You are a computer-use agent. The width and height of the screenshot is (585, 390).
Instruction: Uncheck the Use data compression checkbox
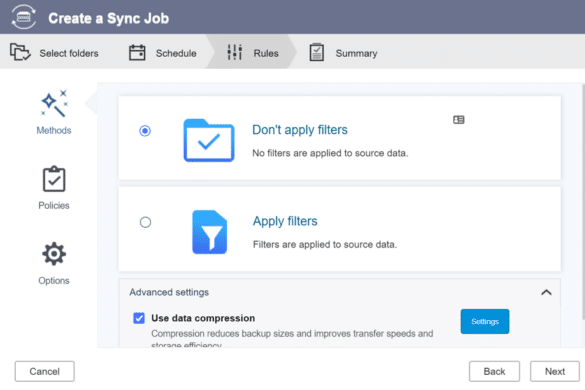coord(139,318)
